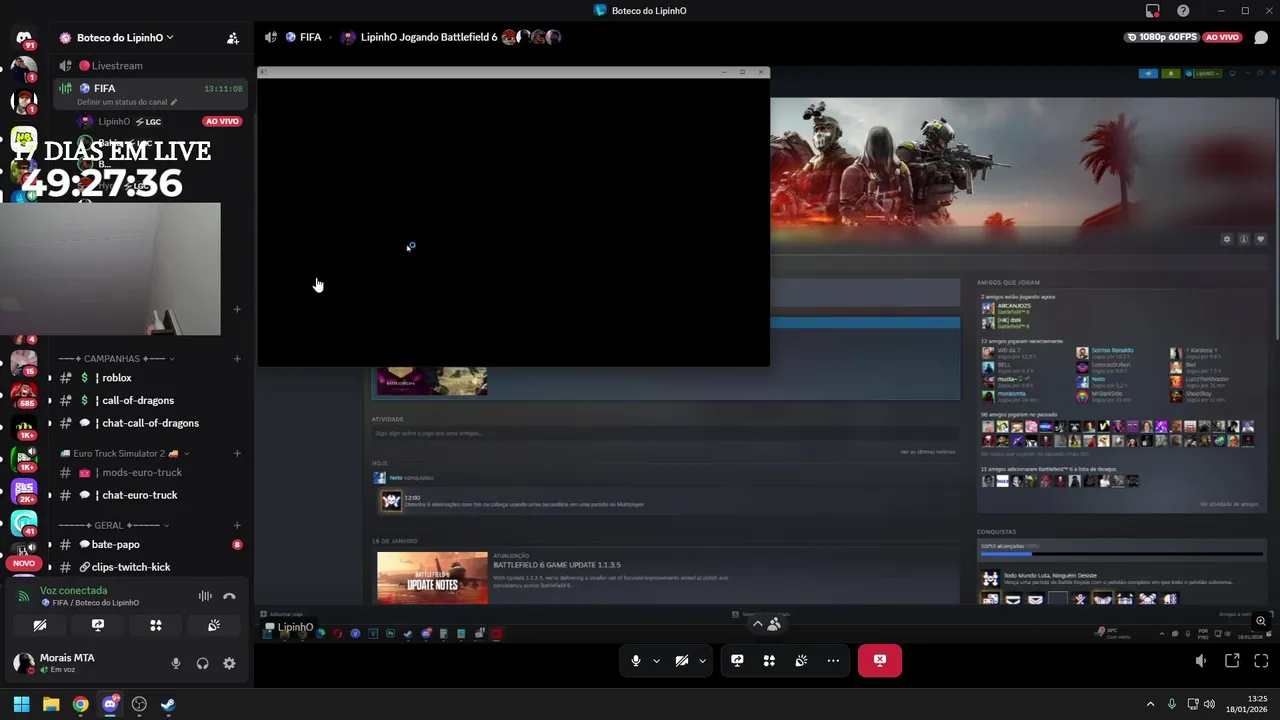This screenshot has width=1280, height=720.
Task: Open Steam from taskbar
Action: click(x=168, y=704)
